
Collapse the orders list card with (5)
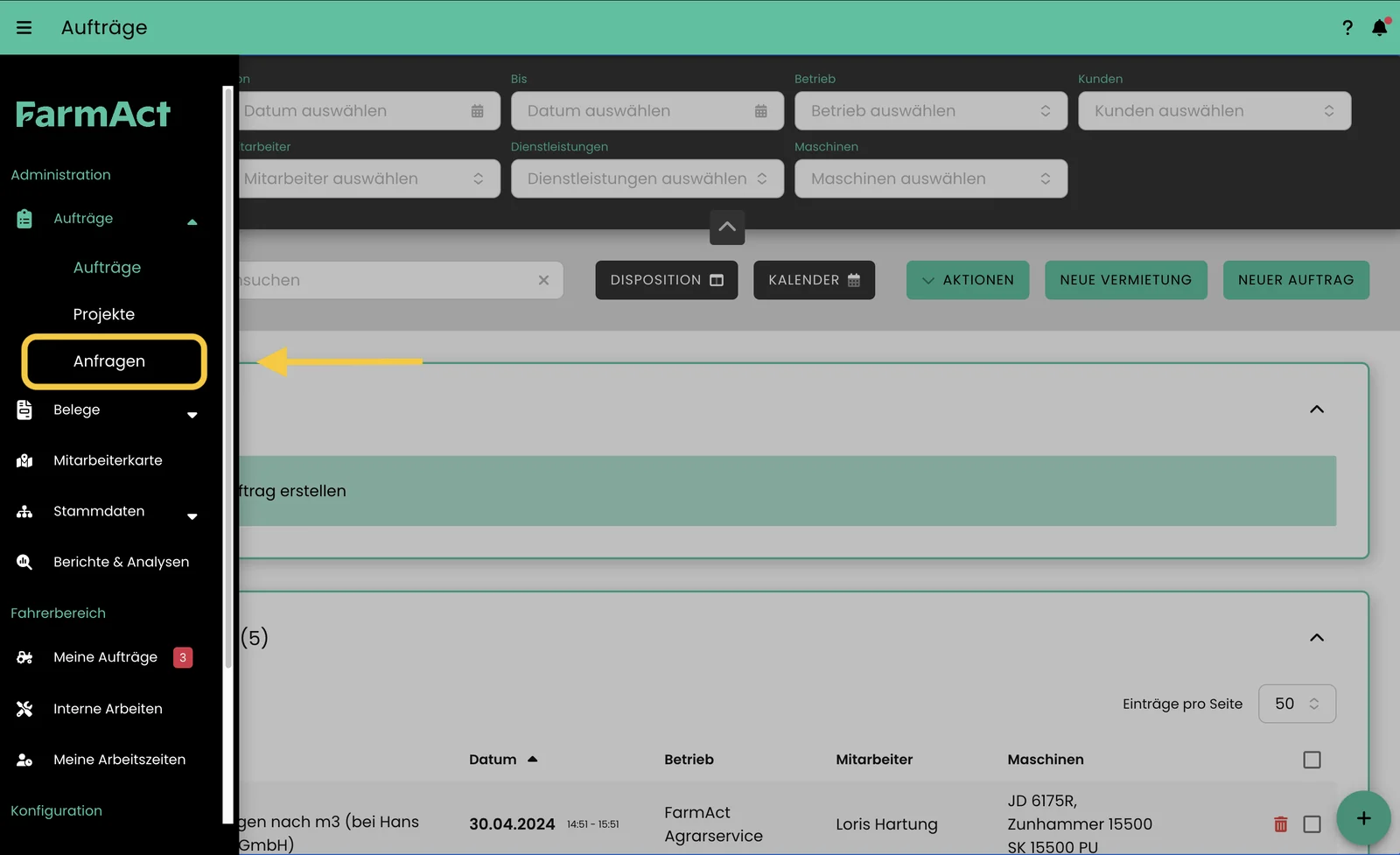(1317, 638)
